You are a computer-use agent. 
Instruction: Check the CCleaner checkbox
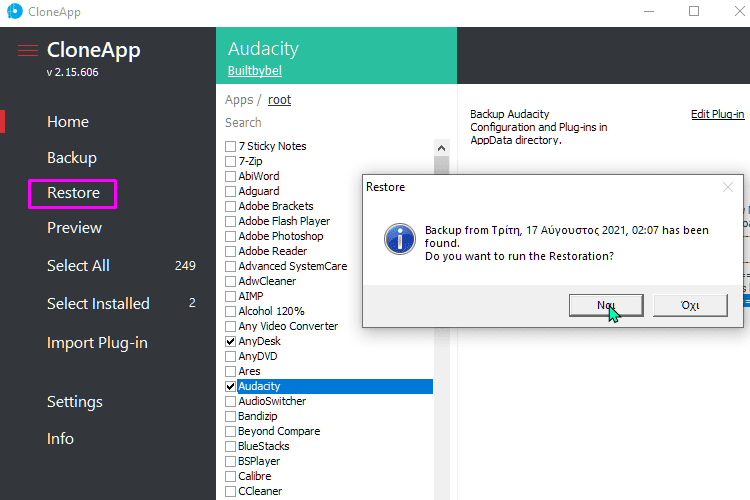[231, 491]
